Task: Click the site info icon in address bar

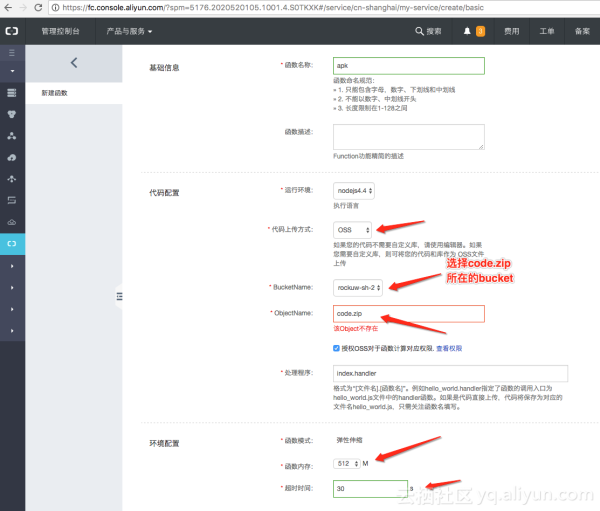Action: (x=56, y=8)
